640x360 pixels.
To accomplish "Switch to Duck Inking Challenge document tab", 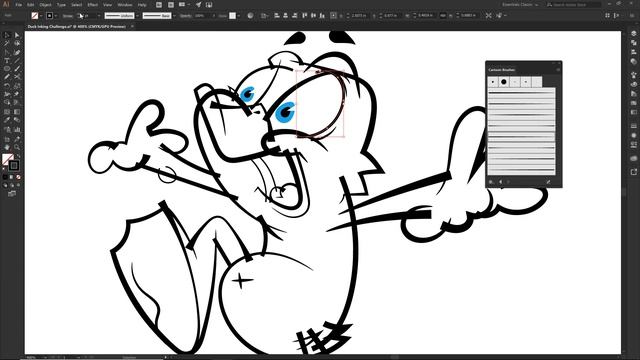I will (77, 27).
